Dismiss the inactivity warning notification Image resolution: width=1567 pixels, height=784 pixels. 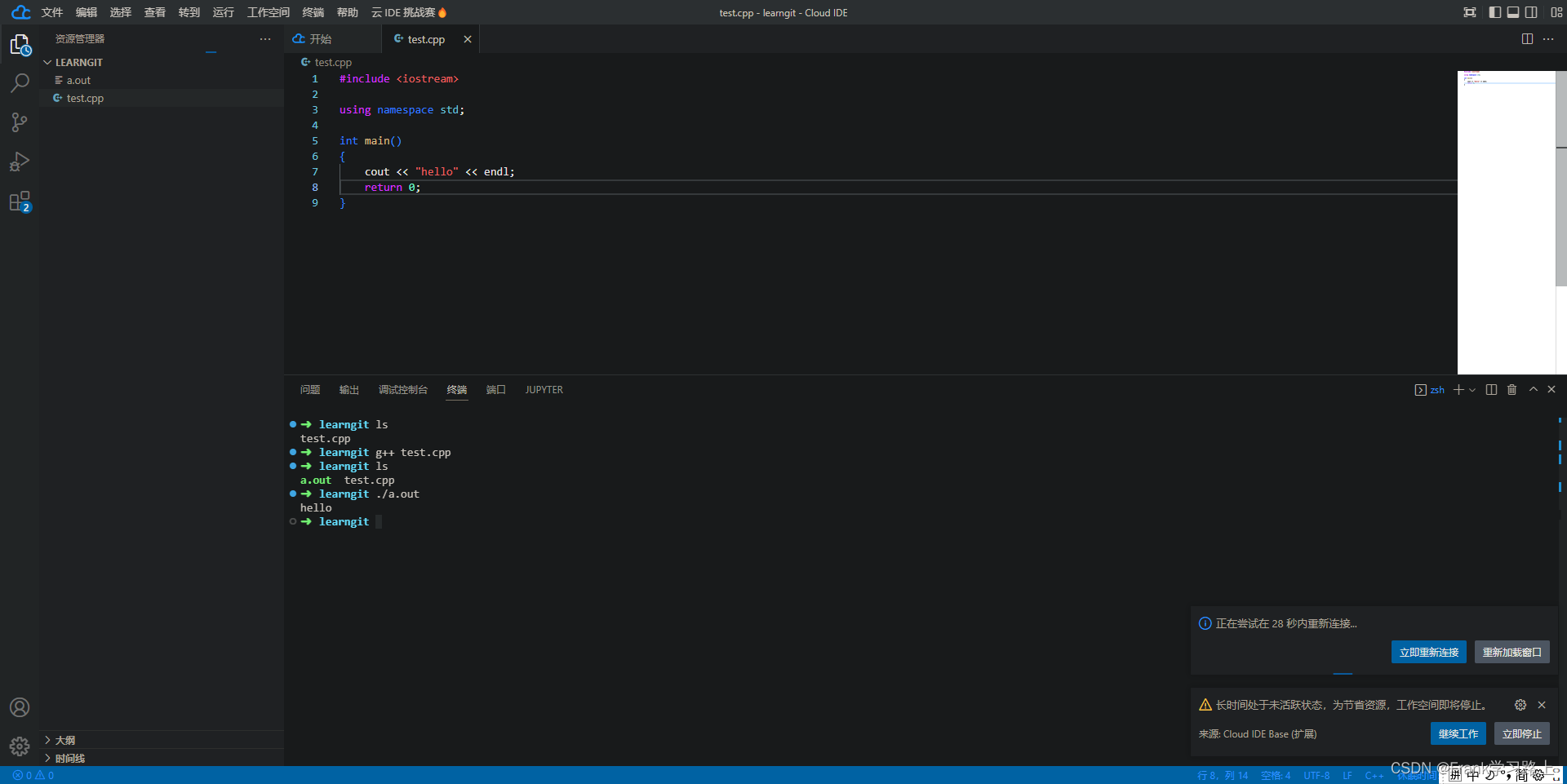[1542, 705]
